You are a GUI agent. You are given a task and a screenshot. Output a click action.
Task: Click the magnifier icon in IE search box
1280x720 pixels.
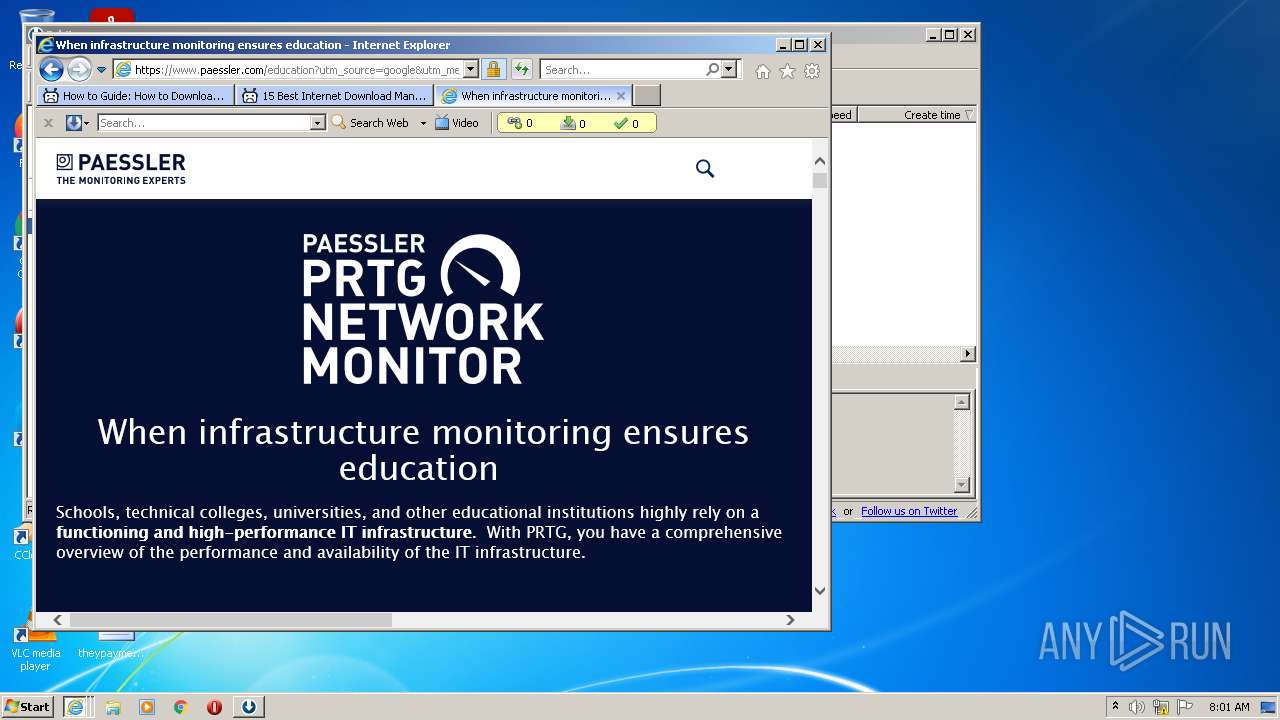[x=712, y=70]
